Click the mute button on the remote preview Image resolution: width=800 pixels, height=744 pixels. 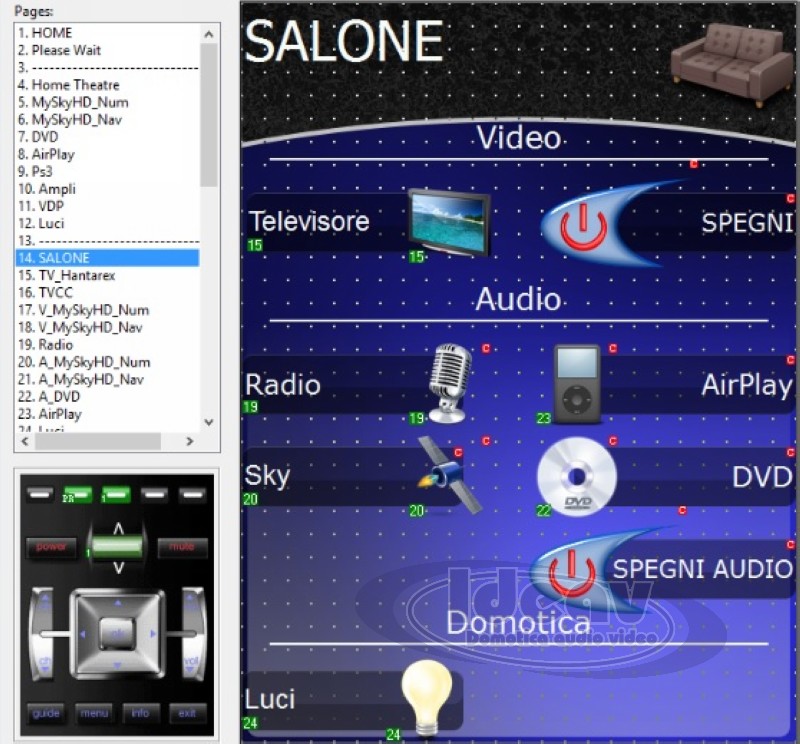(x=182, y=547)
